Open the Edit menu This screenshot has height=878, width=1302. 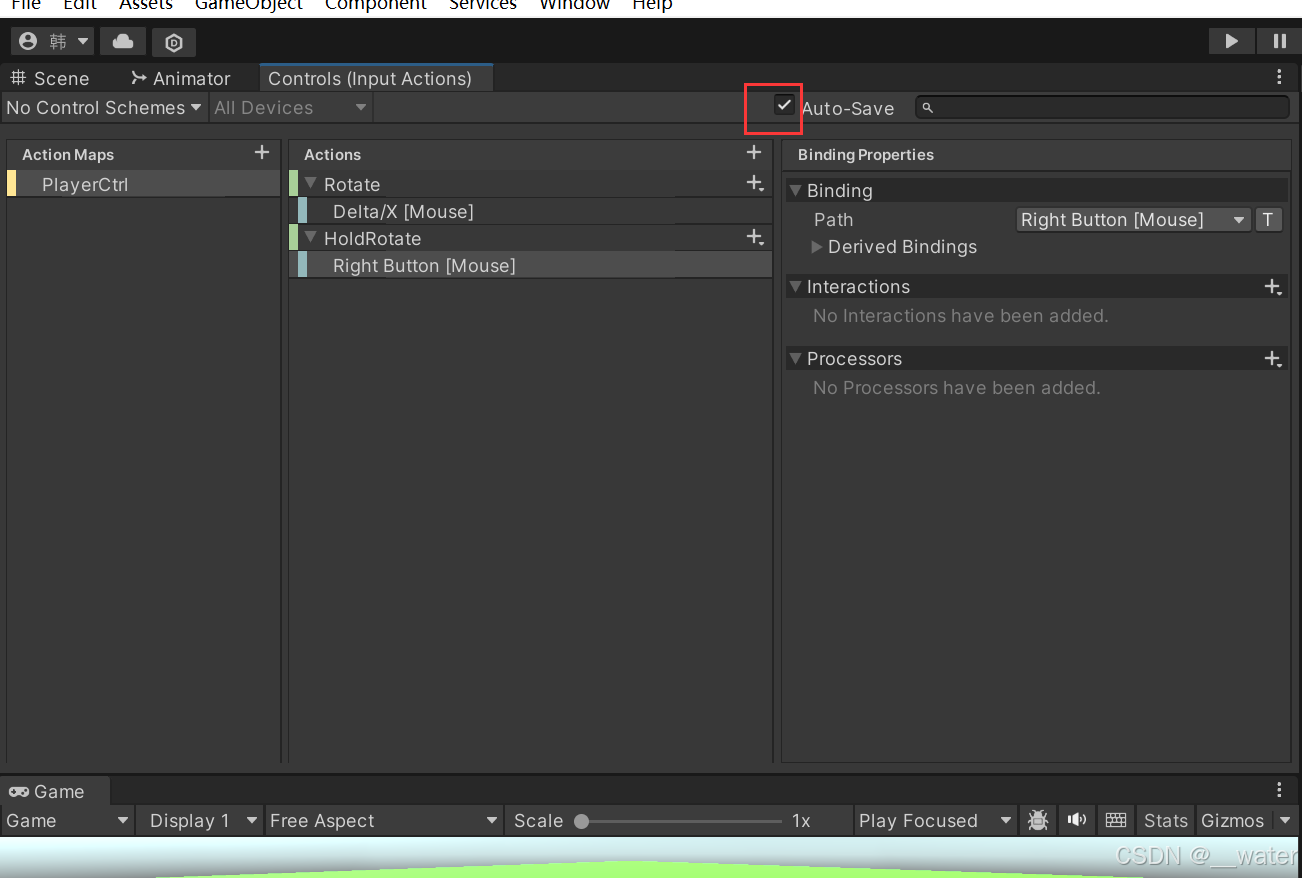(x=80, y=5)
